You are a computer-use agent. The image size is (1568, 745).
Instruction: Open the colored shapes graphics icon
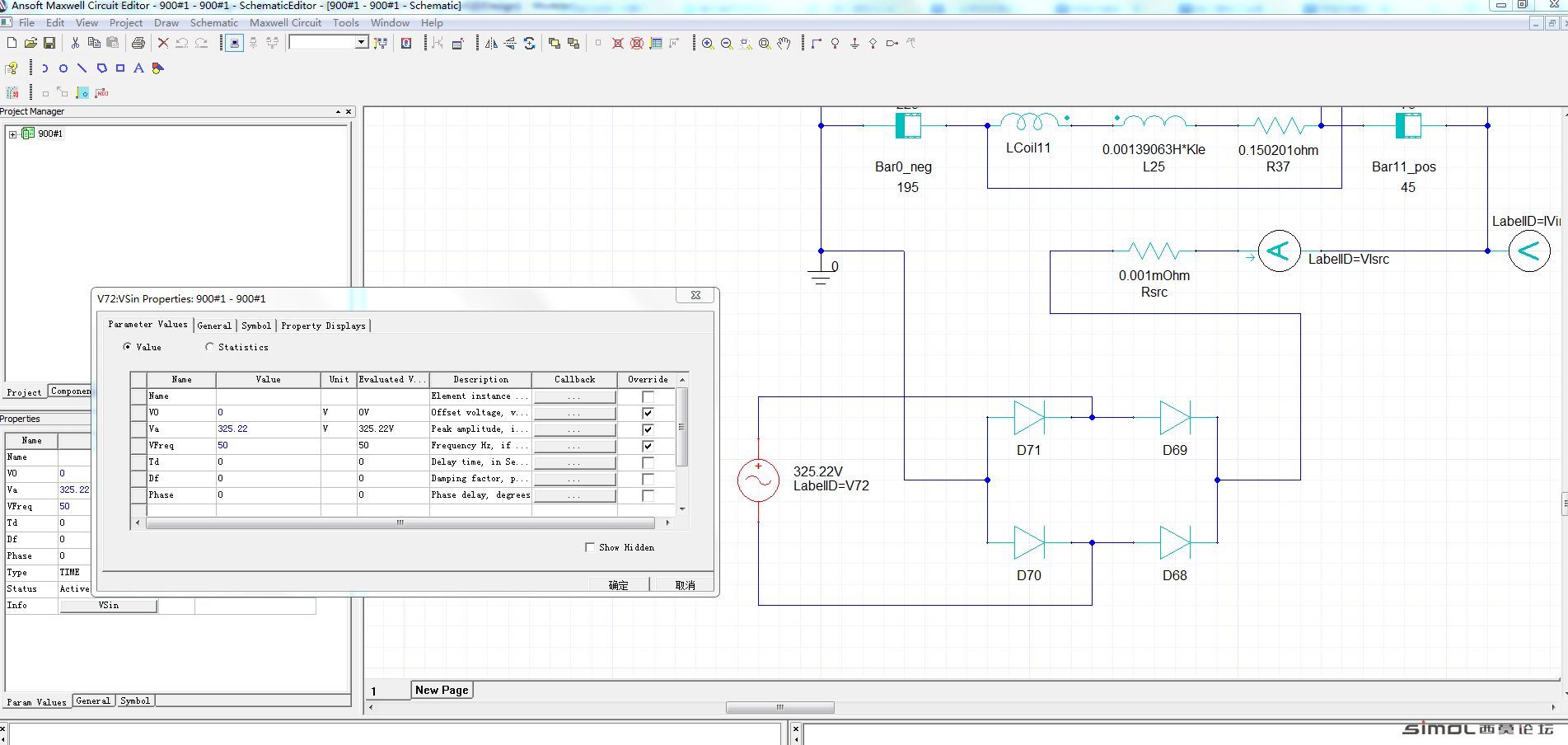click(x=158, y=68)
